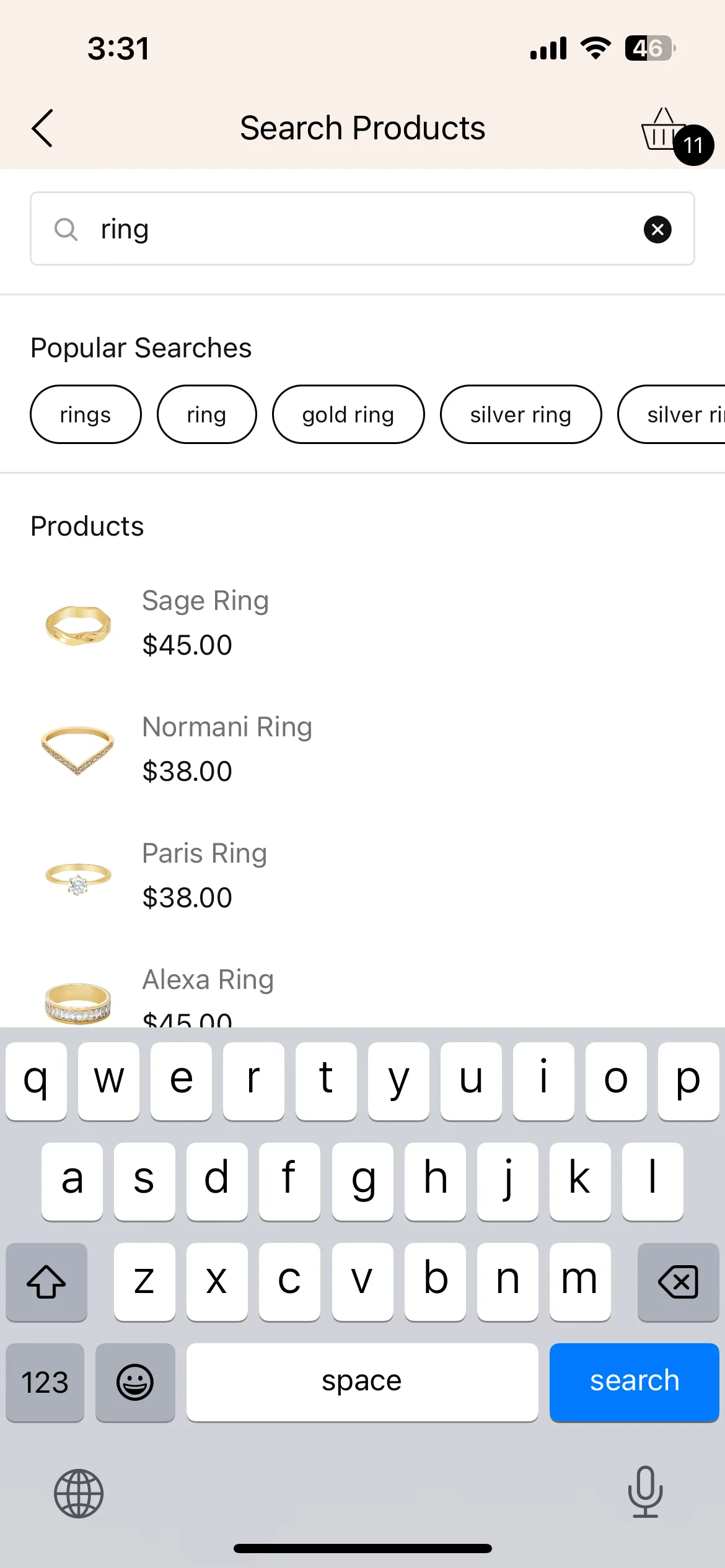This screenshot has height=1568, width=725.
Task: Start dictation with the microphone icon
Action: coord(645,1492)
